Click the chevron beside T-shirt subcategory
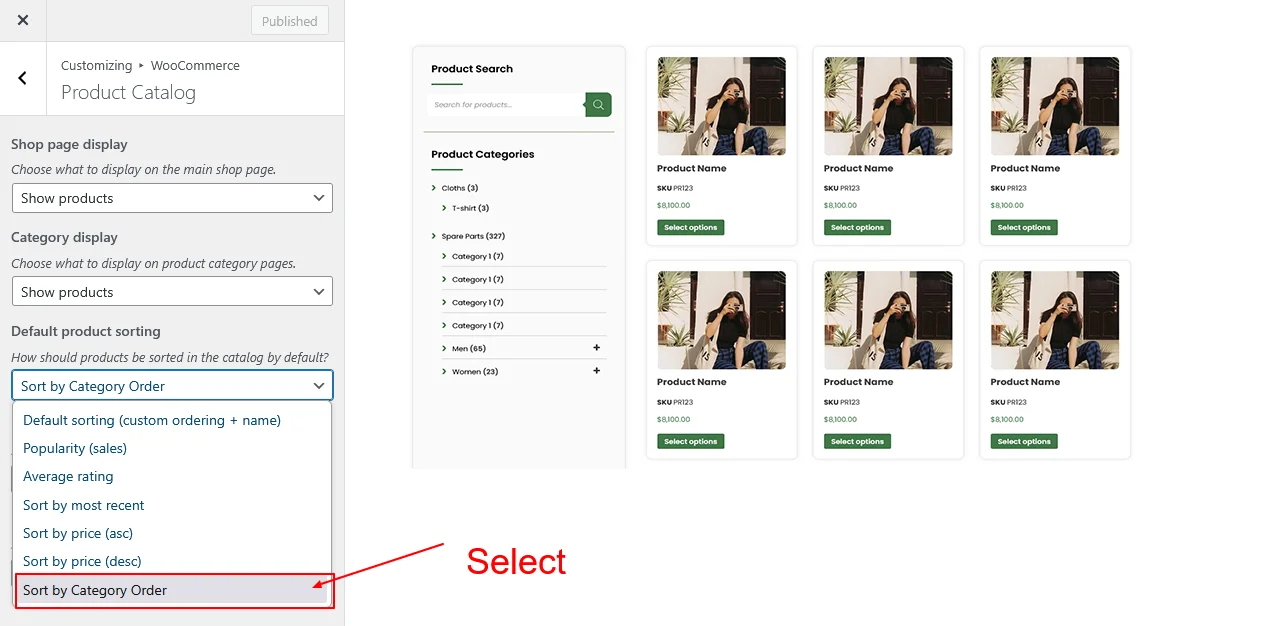This screenshot has height=626, width=1265. pyautogui.click(x=444, y=208)
